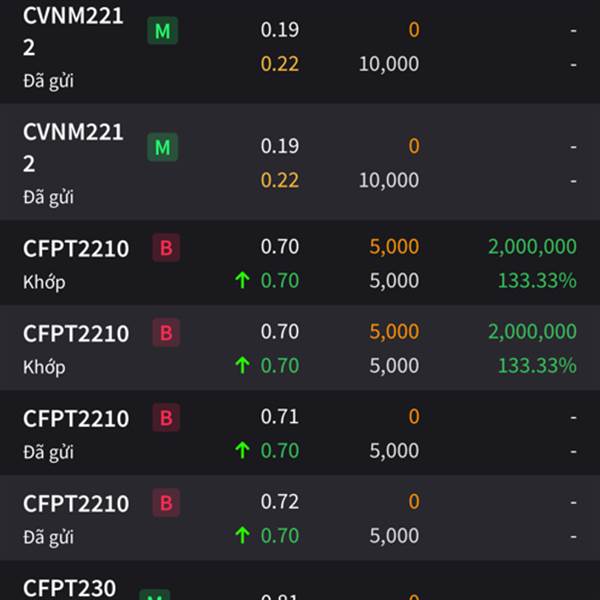Viewport: 600px width, 600px height.
Task: Tap the red B badge on the 0.71 order
Action: click(166, 417)
